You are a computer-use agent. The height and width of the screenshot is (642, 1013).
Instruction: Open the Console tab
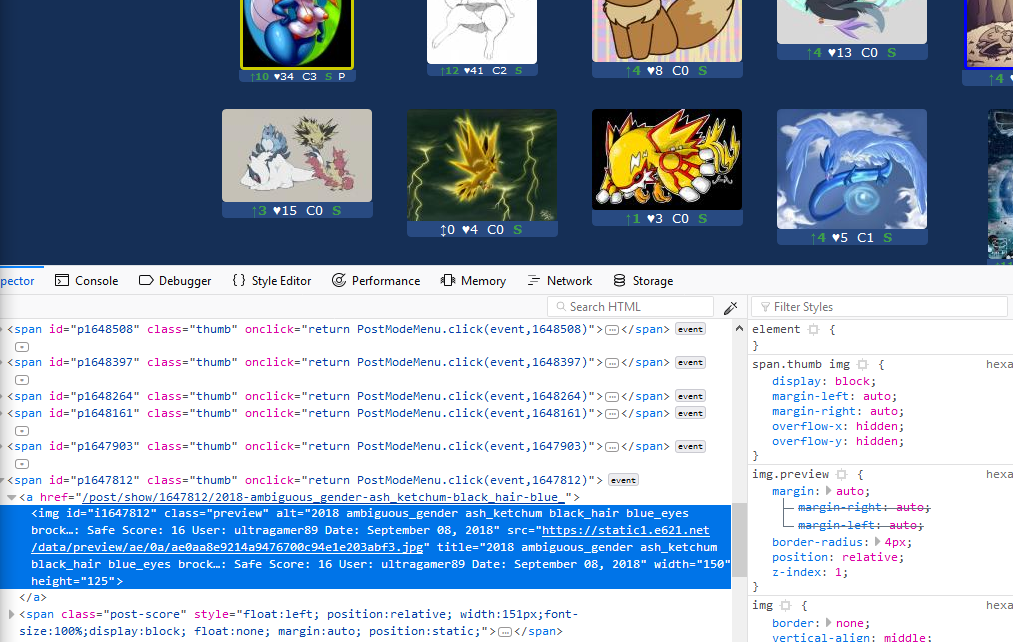87,281
